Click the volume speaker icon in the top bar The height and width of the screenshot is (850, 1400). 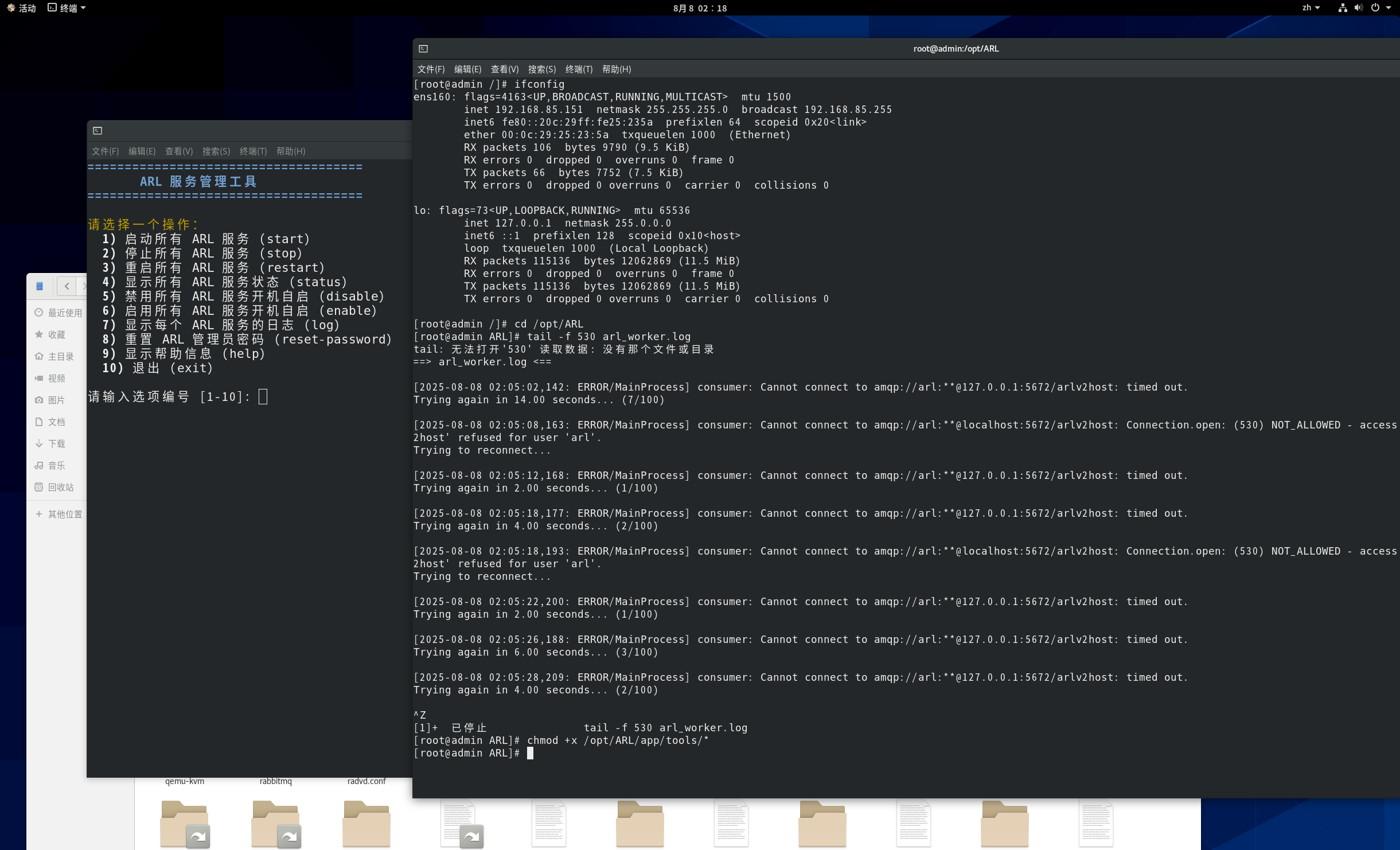[x=1359, y=8]
